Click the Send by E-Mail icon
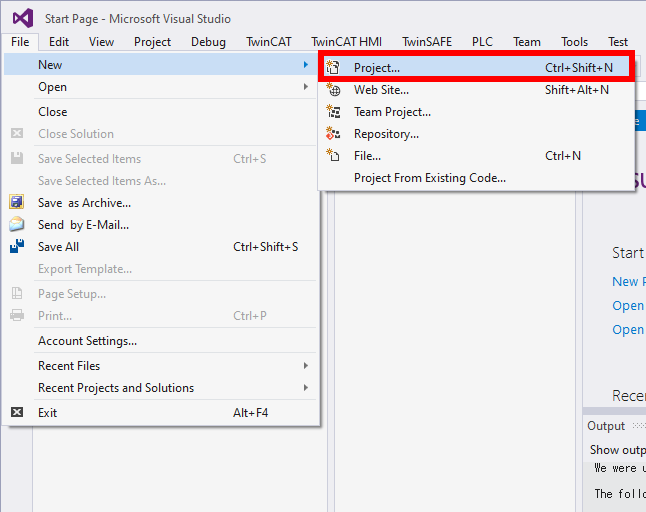Image resolution: width=646 pixels, height=512 pixels. tap(17, 225)
